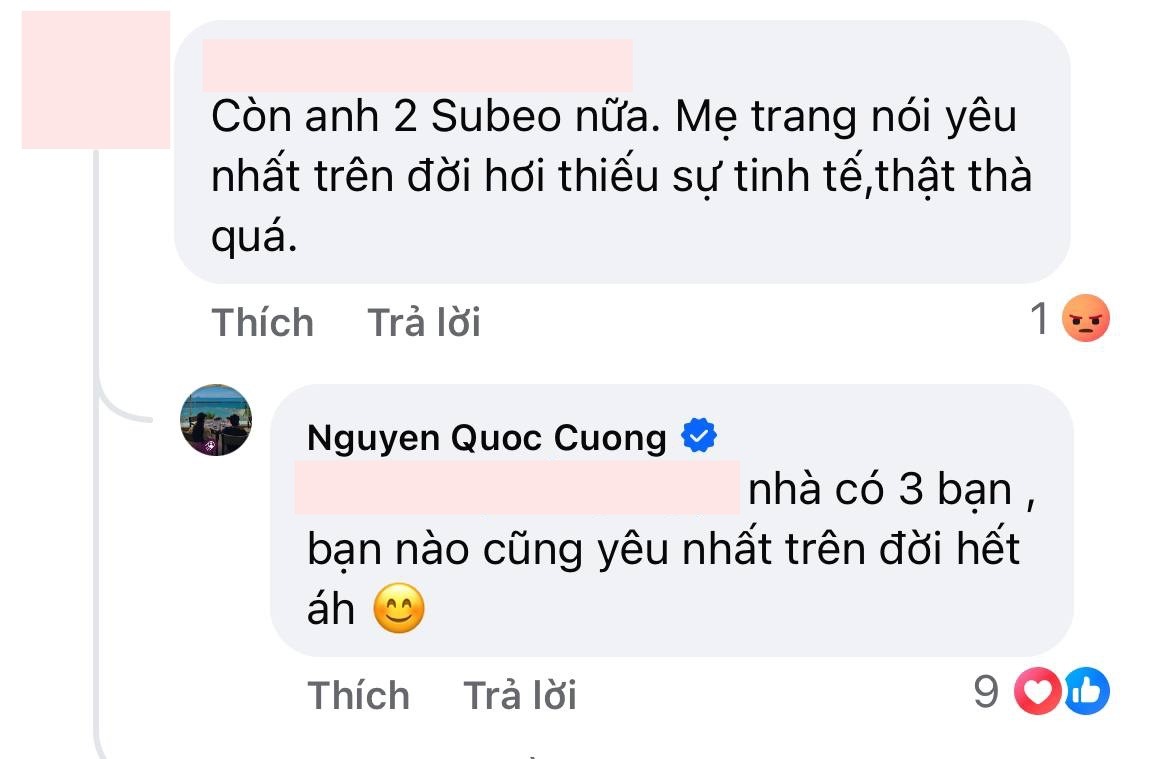Click Trả lời under the first comment
The image size is (1170, 759).
425,322
